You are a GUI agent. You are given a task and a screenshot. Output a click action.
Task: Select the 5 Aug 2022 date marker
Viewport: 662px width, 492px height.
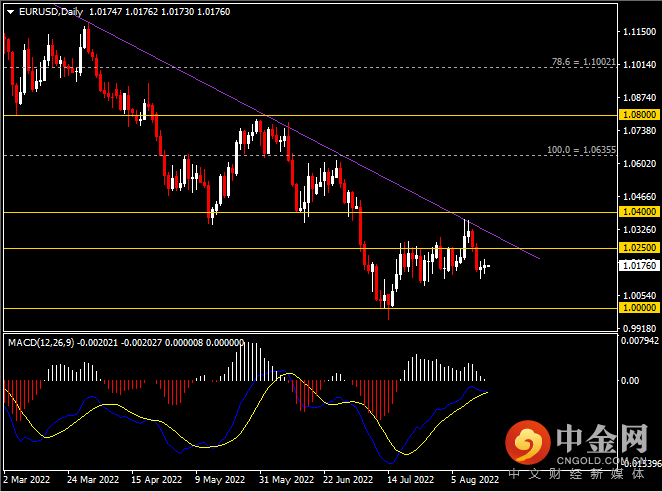point(475,480)
